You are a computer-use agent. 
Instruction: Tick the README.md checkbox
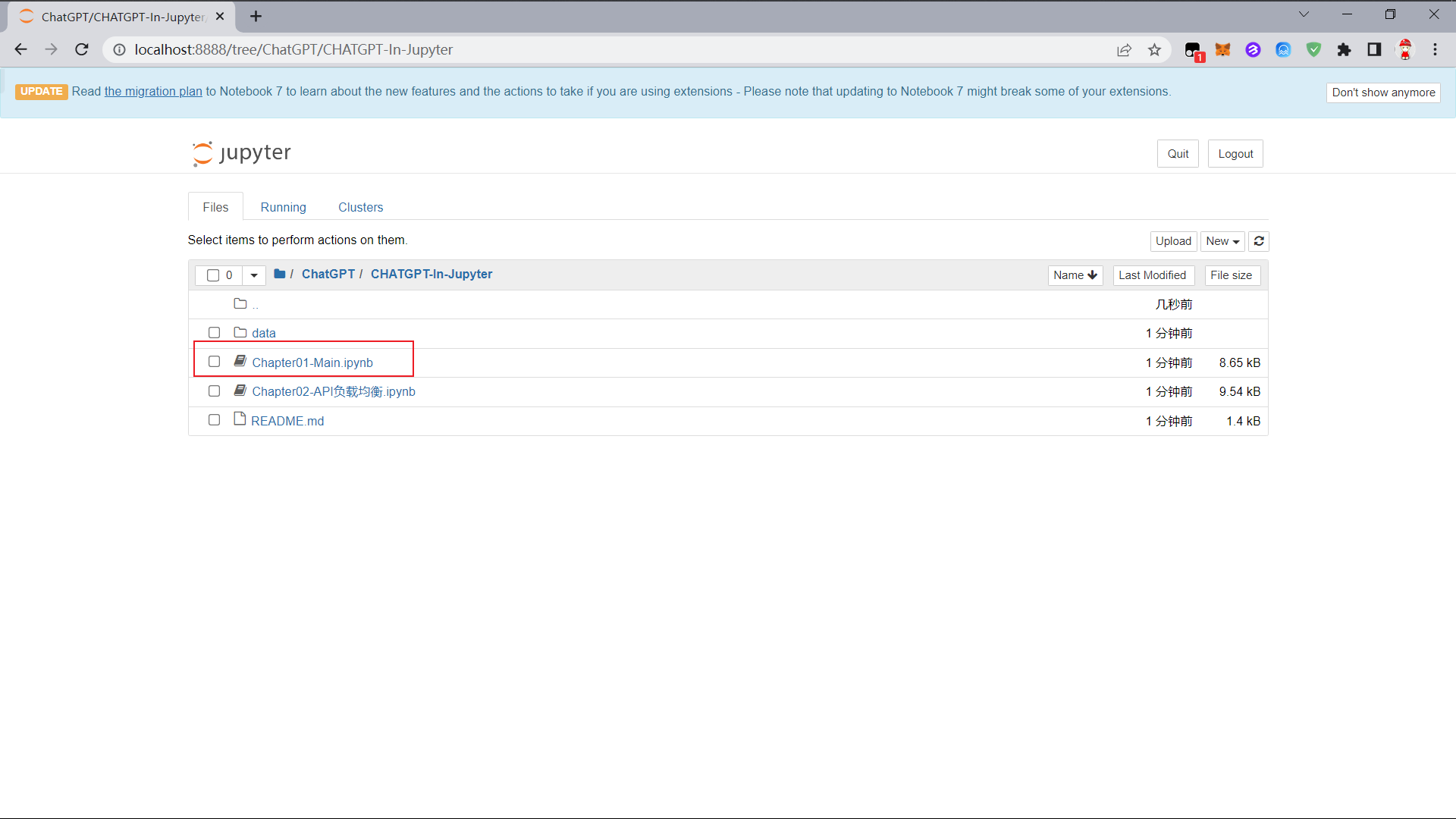[214, 420]
